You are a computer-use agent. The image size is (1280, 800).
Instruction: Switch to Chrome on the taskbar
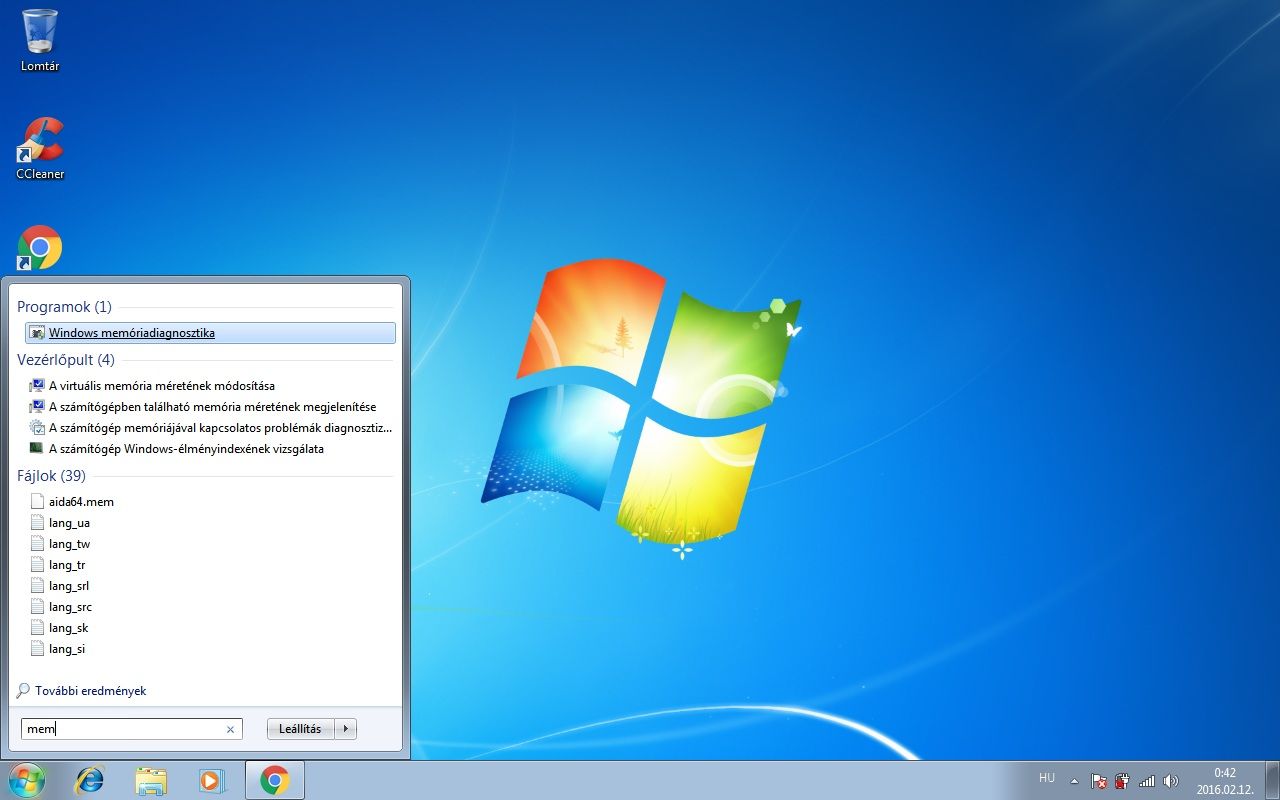click(275, 780)
